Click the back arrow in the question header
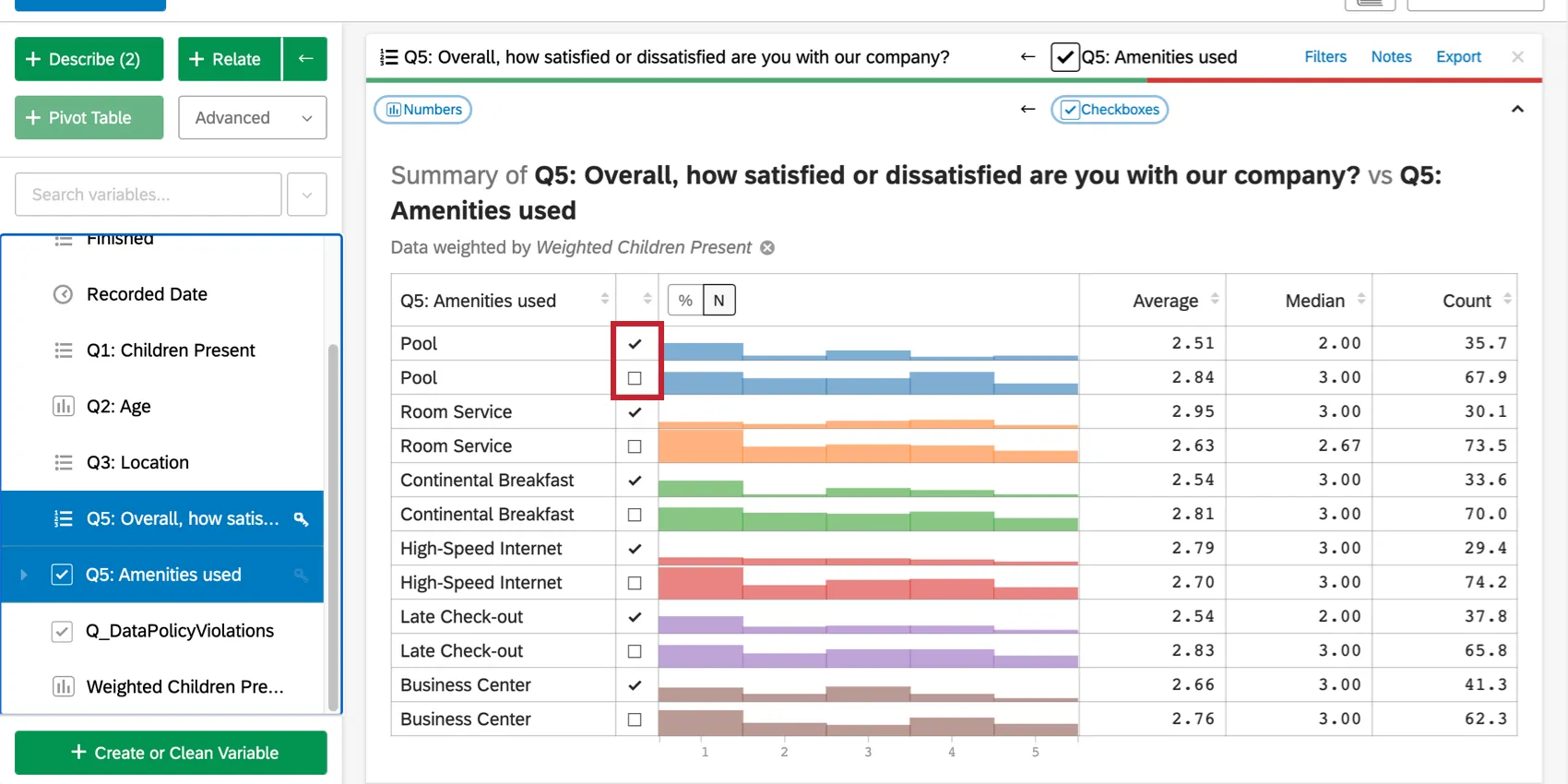1568x784 pixels. coord(1028,56)
